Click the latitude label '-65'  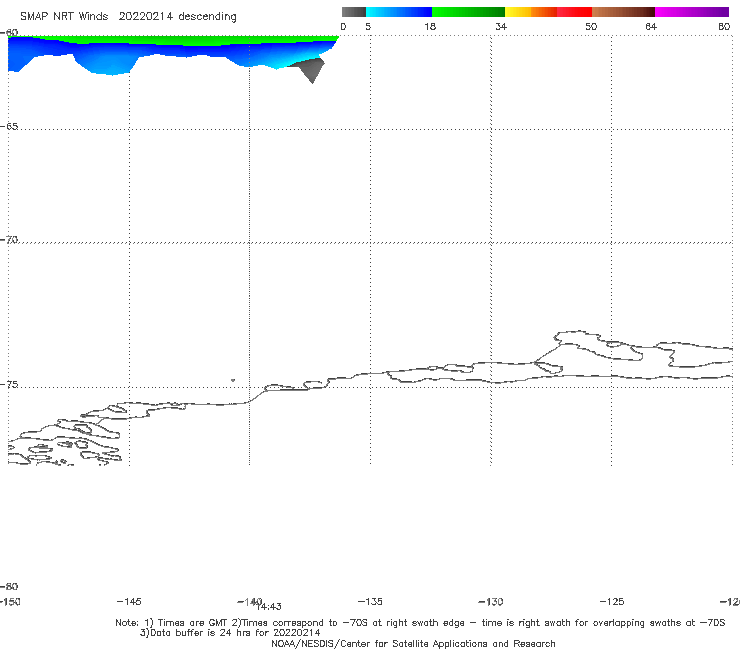[x=9, y=126]
